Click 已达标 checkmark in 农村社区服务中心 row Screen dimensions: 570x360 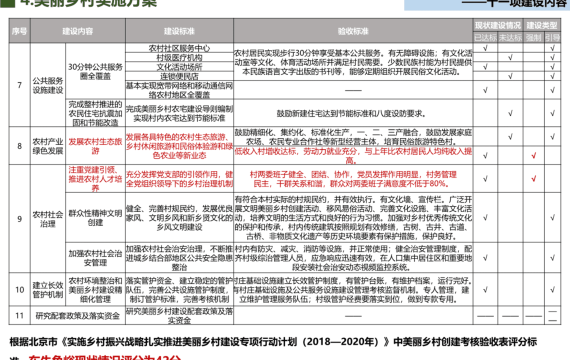485,48
